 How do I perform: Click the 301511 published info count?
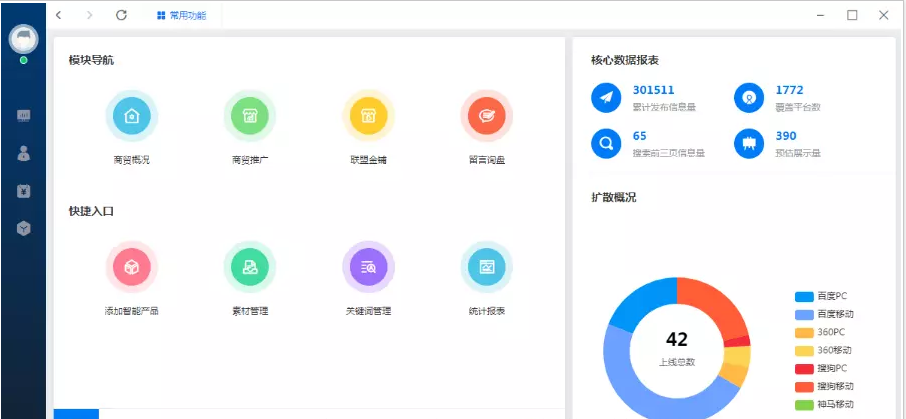click(653, 90)
